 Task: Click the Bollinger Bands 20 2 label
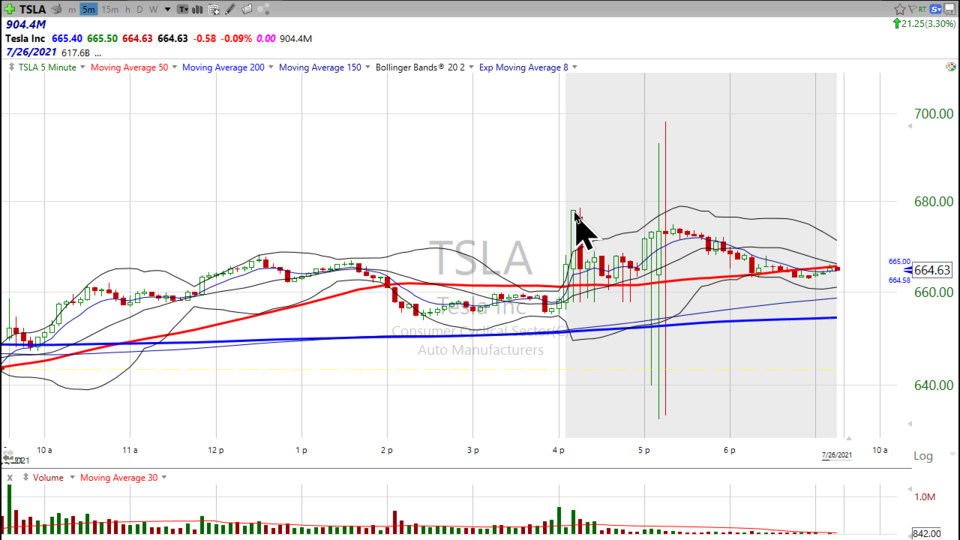pos(420,67)
